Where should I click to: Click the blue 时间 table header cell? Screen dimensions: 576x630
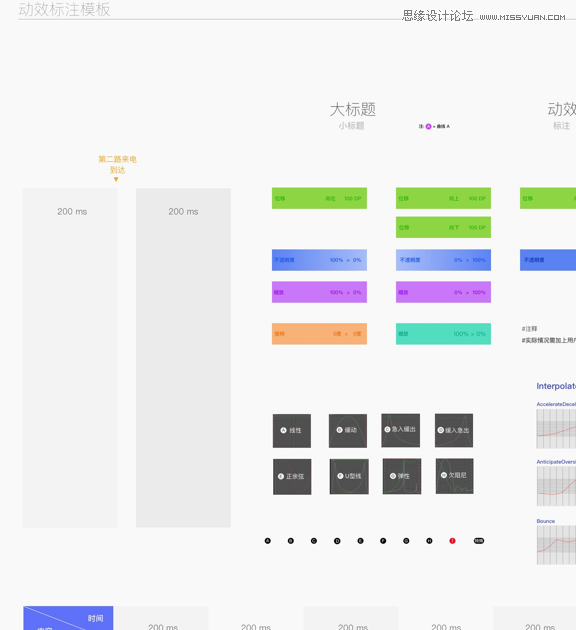coord(68,618)
